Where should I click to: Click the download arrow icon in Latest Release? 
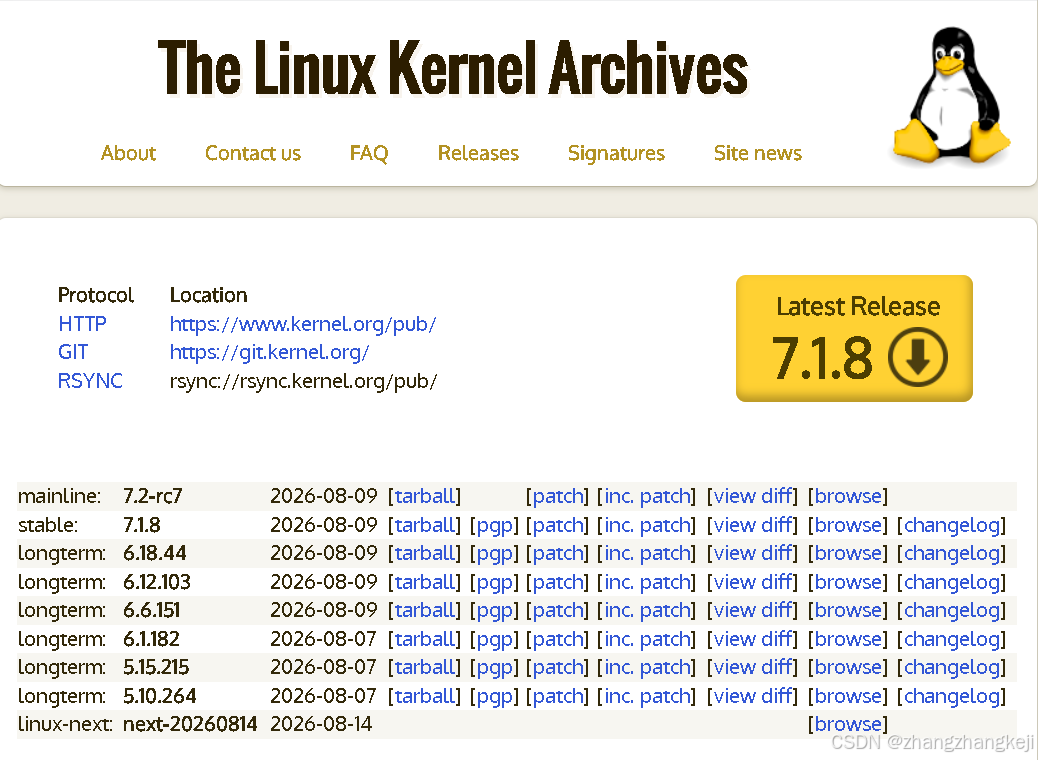(x=918, y=357)
